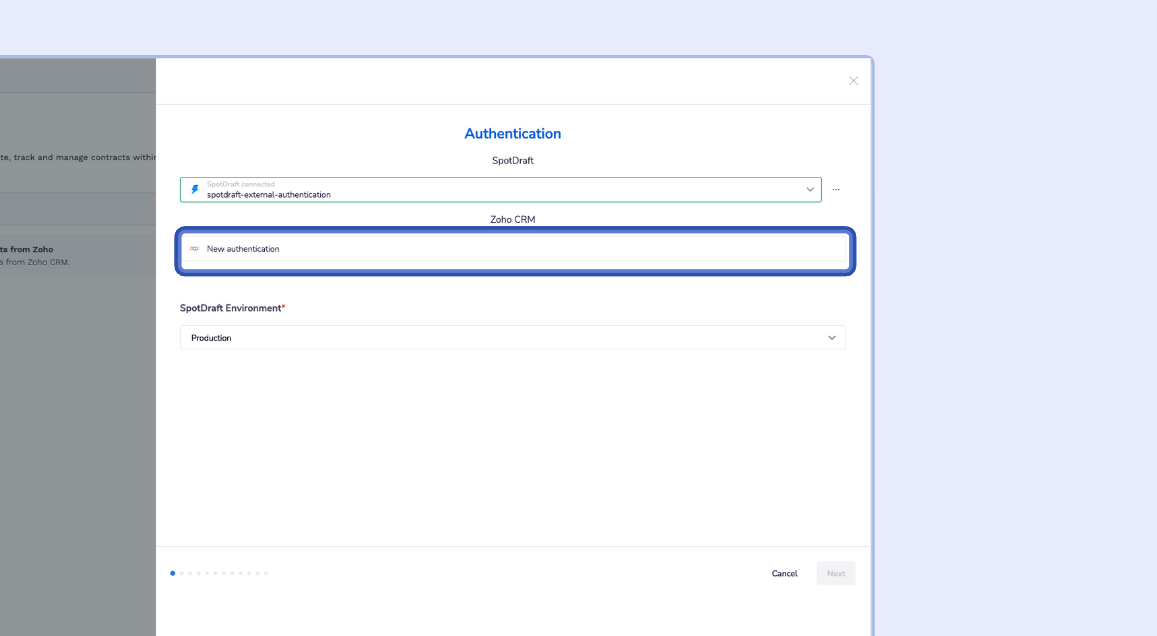
Task: Click the Authentication heading
Action: point(512,134)
